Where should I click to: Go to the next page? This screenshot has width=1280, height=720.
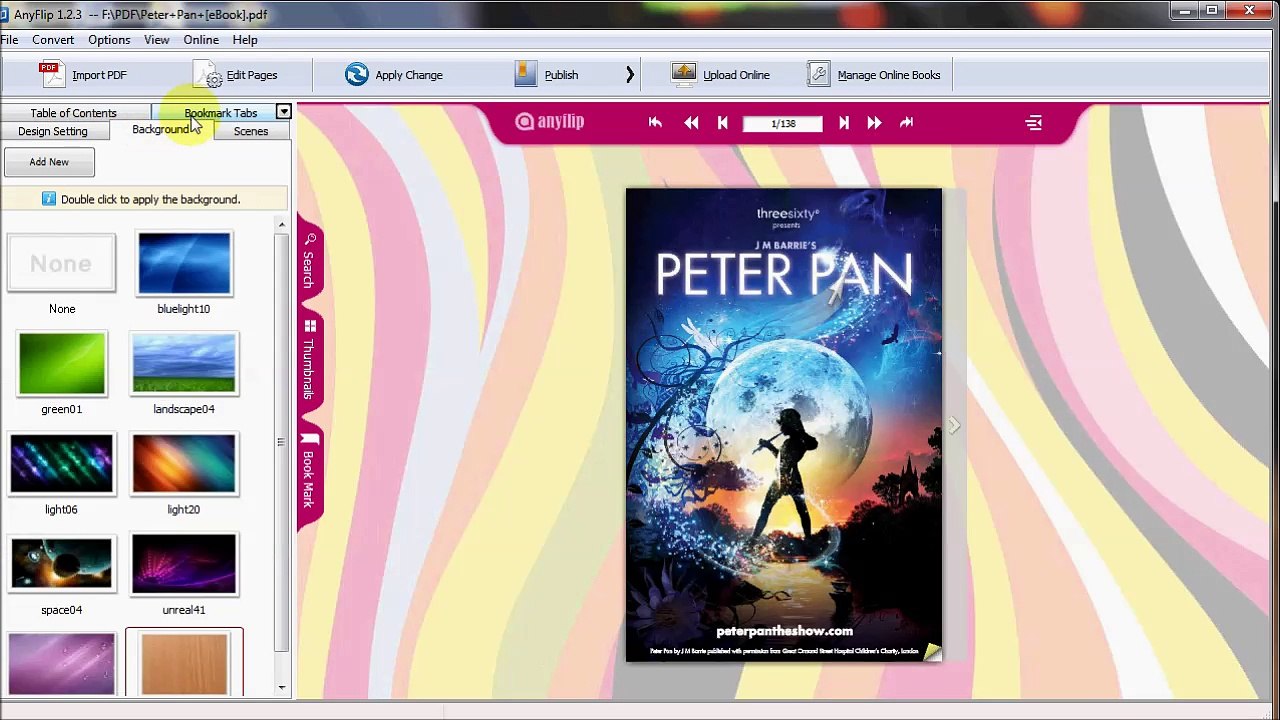[843, 122]
